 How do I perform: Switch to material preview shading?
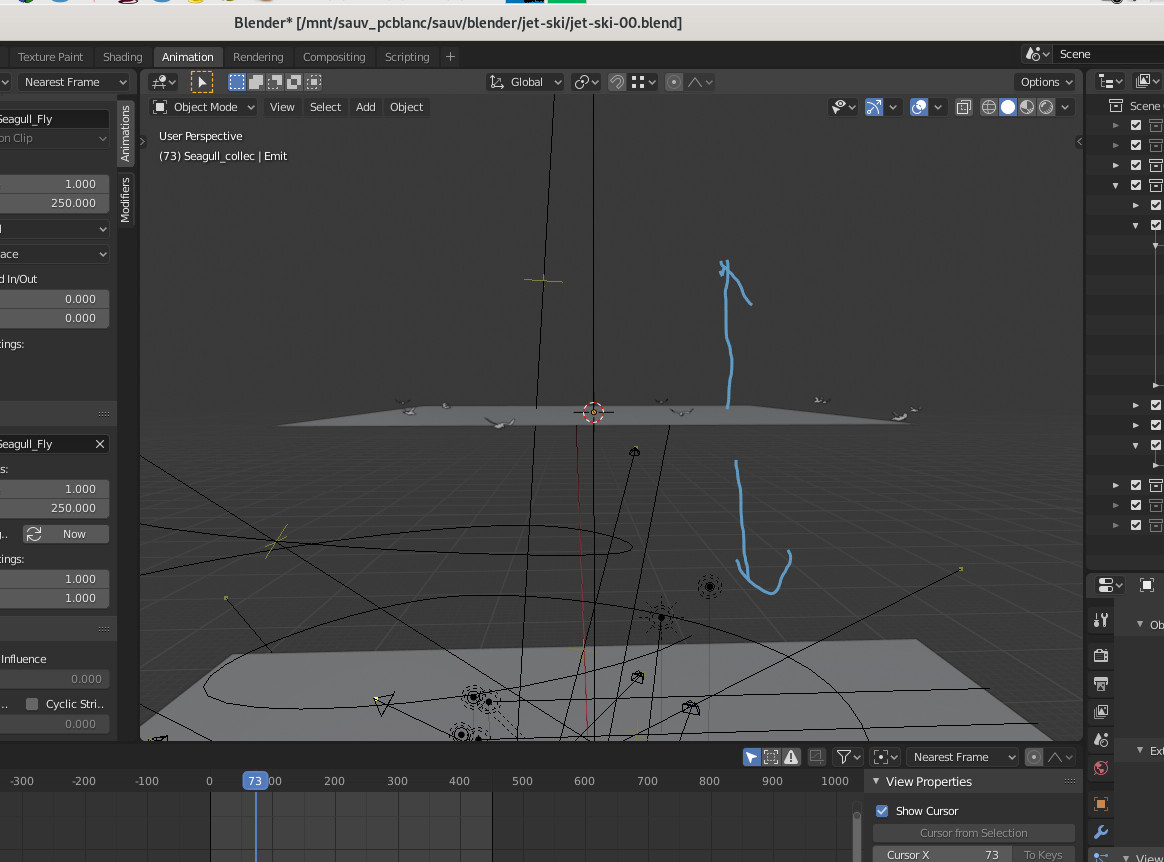point(1027,107)
